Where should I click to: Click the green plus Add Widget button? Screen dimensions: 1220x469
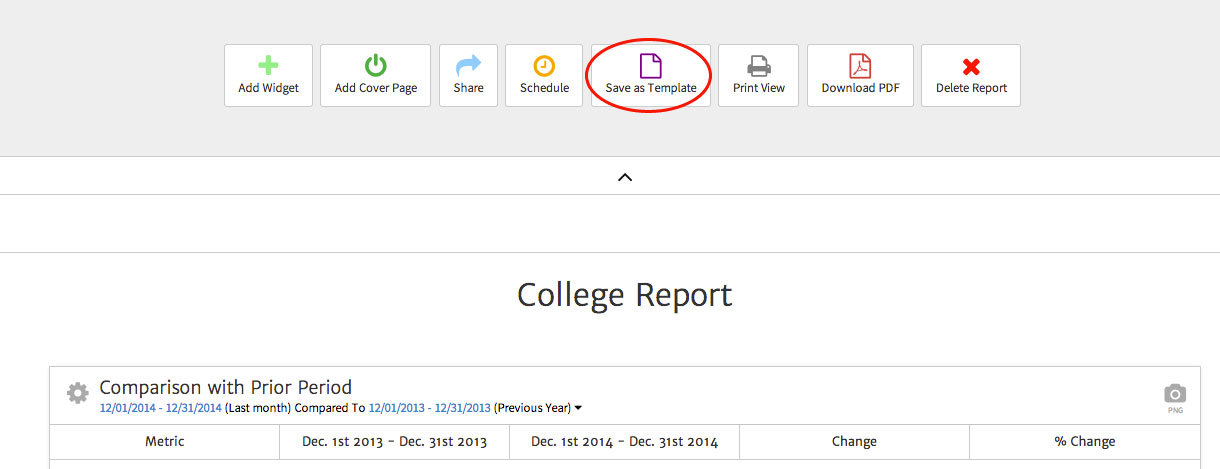click(268, 75)
